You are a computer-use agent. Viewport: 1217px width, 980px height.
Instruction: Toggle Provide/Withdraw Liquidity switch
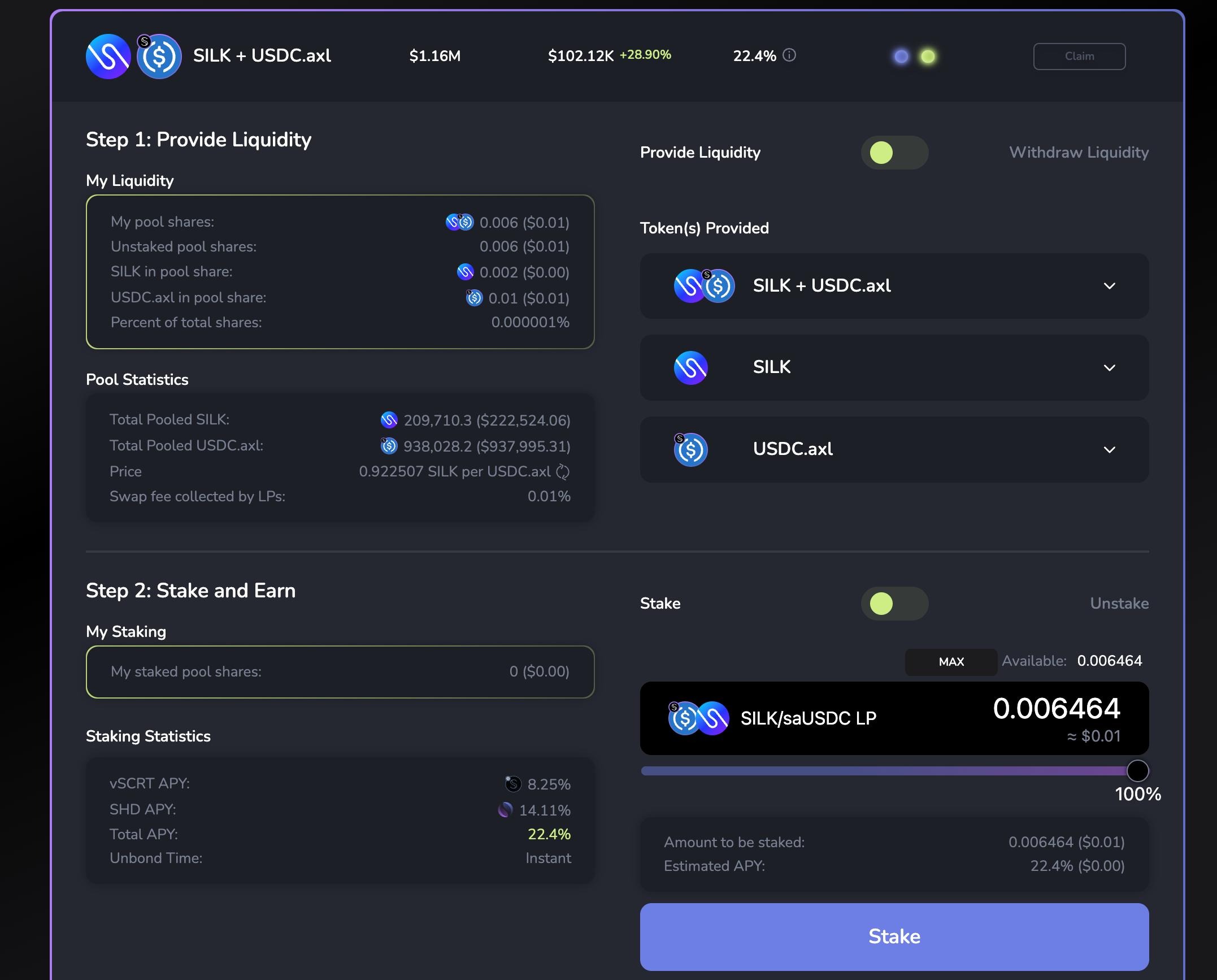click(894, 153)
